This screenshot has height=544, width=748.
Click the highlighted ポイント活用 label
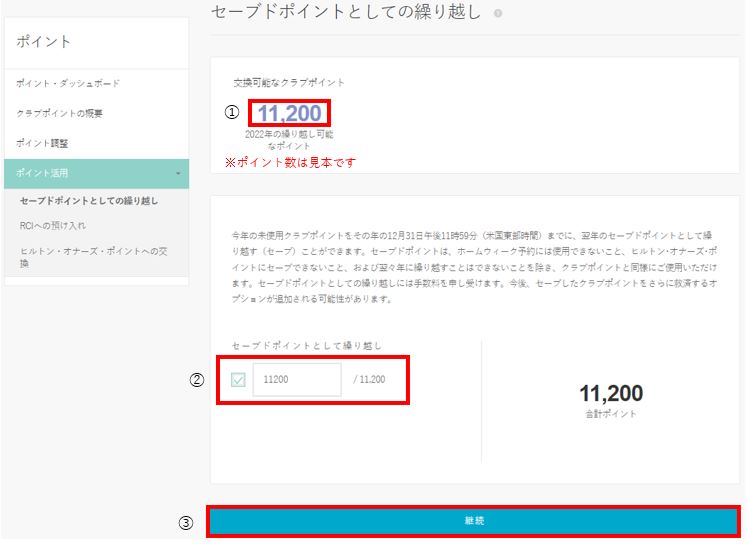click(42, 174)
